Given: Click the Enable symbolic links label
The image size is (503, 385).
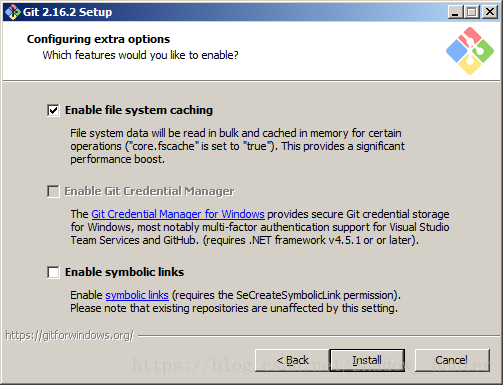Looking at the screenshot, I should pos(124,272).
